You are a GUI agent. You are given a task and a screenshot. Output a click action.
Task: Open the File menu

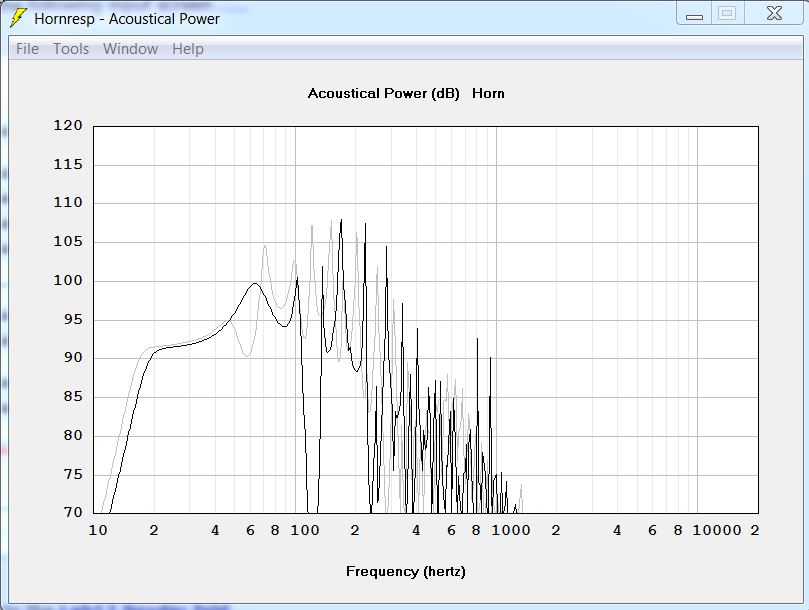[27, 49]
